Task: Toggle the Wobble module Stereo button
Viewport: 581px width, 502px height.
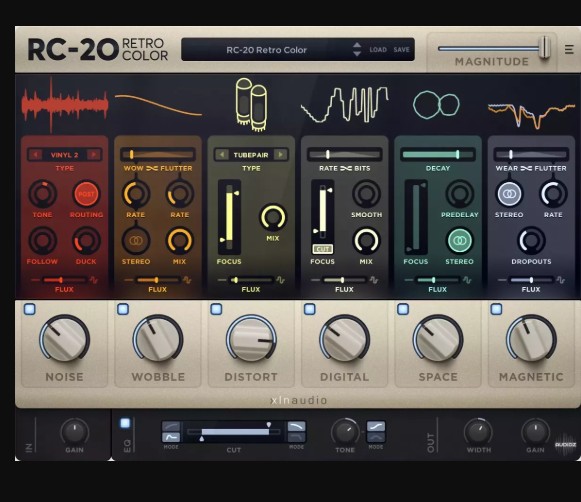Action: (x=136, y=241)
